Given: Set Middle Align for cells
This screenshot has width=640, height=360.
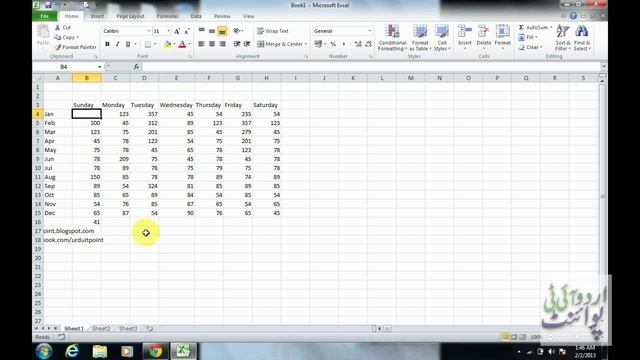Looking at the screenshot, I should click(212, 31).
